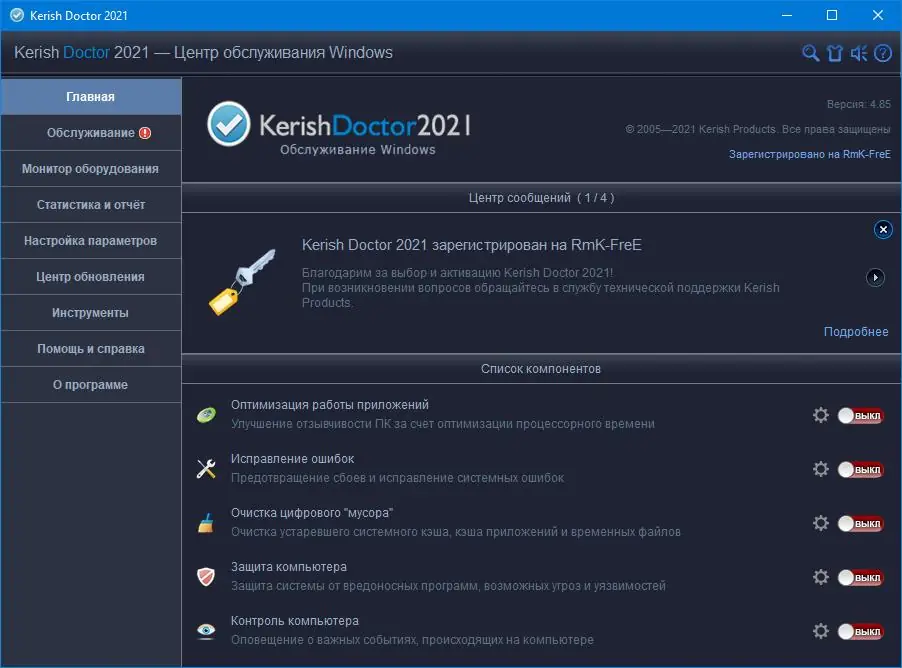Open Помощь и справка section
Viewport: 902px width, 668px height.
tap(91, 349)
